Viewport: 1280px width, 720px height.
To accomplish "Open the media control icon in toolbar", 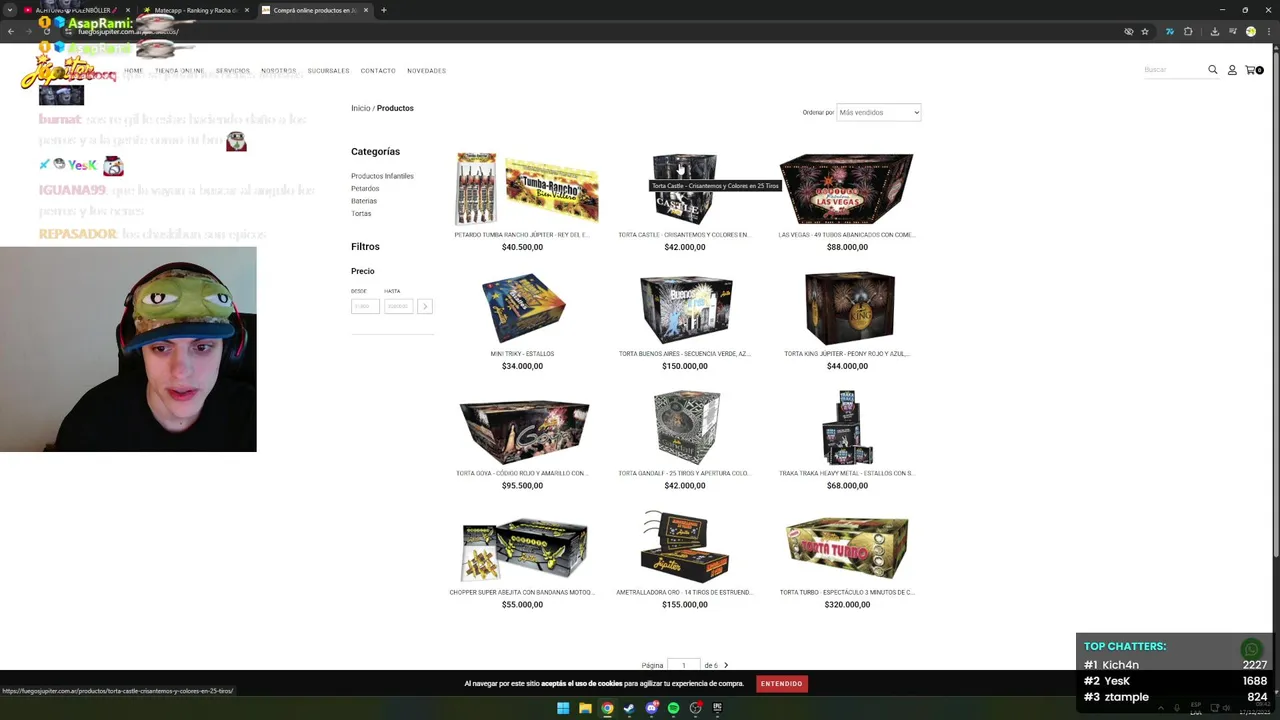I will coord(1232,31).
